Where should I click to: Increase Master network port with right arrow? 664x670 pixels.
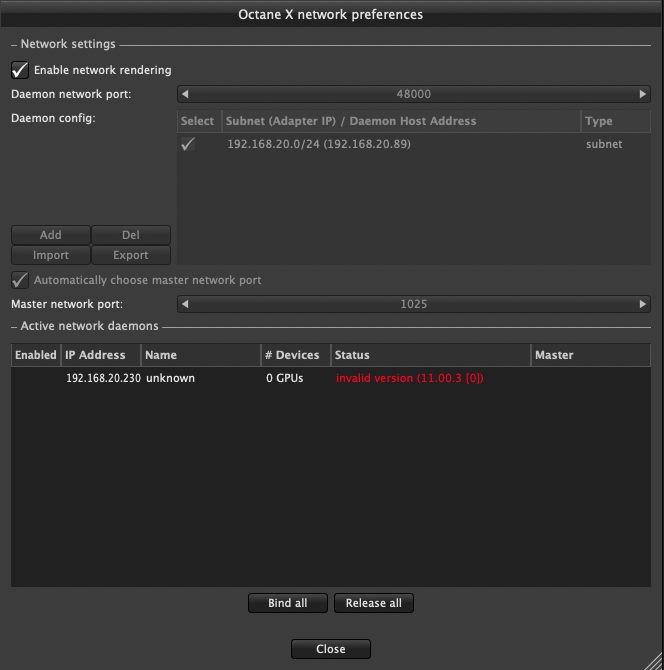[x=643, y=304]
